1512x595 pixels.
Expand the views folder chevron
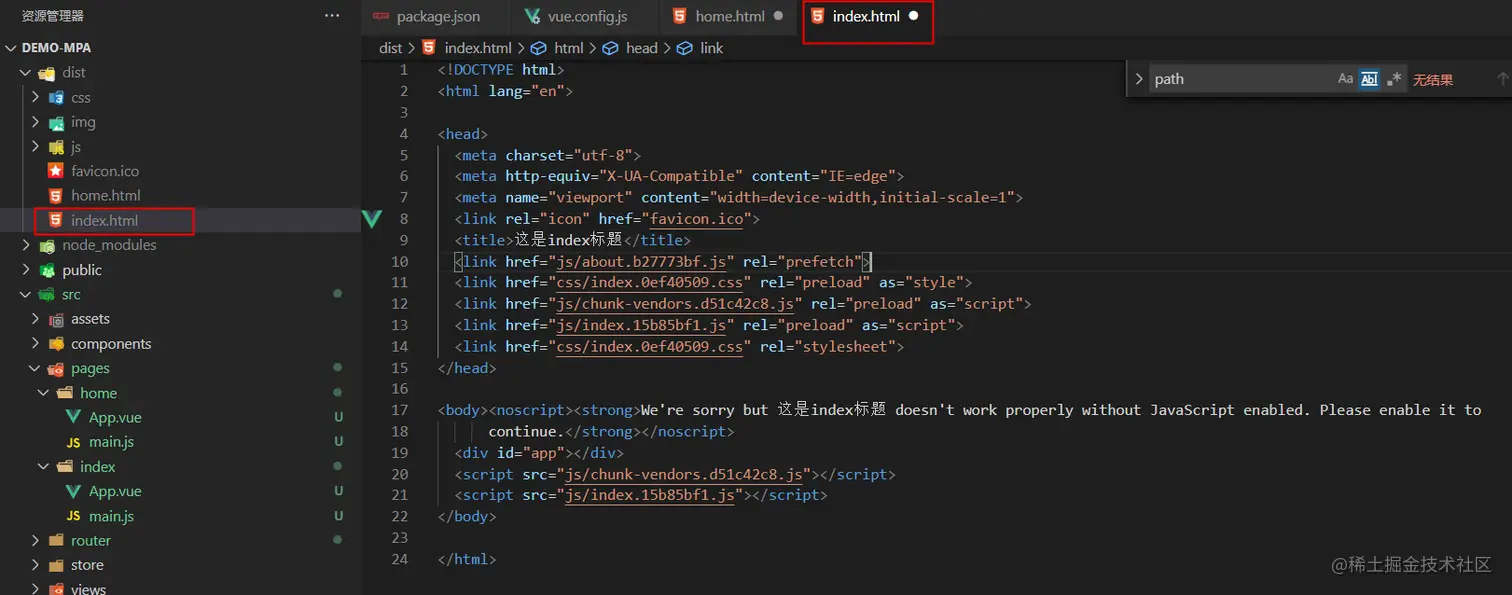click(35, 589)
